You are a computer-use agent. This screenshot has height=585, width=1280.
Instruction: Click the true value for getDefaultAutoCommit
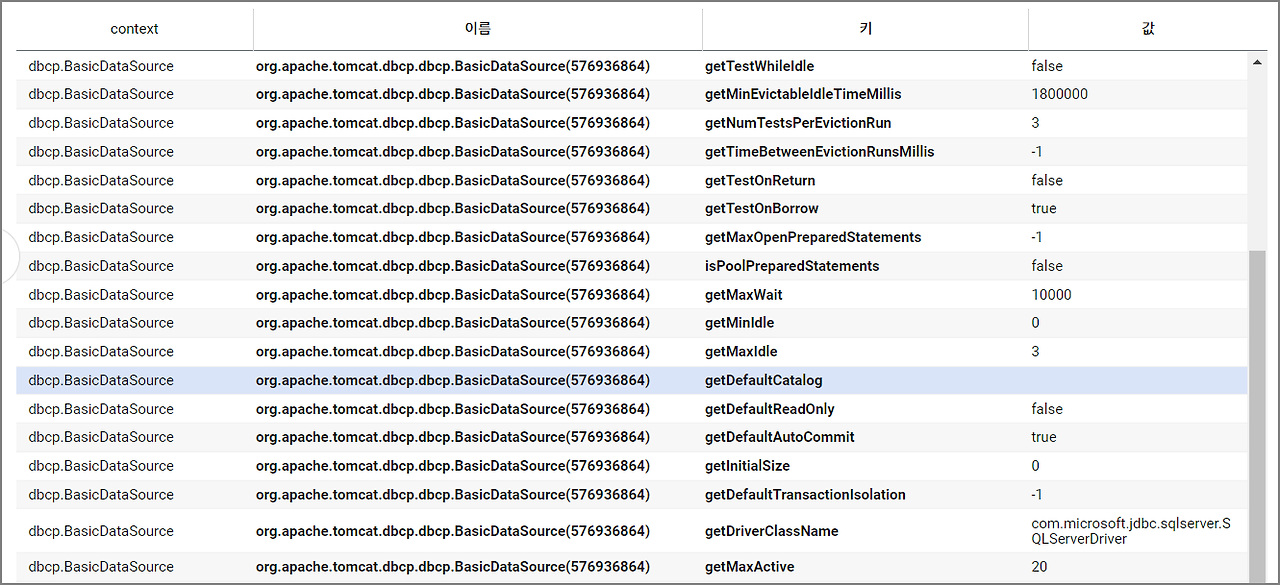coord(1043,437)
